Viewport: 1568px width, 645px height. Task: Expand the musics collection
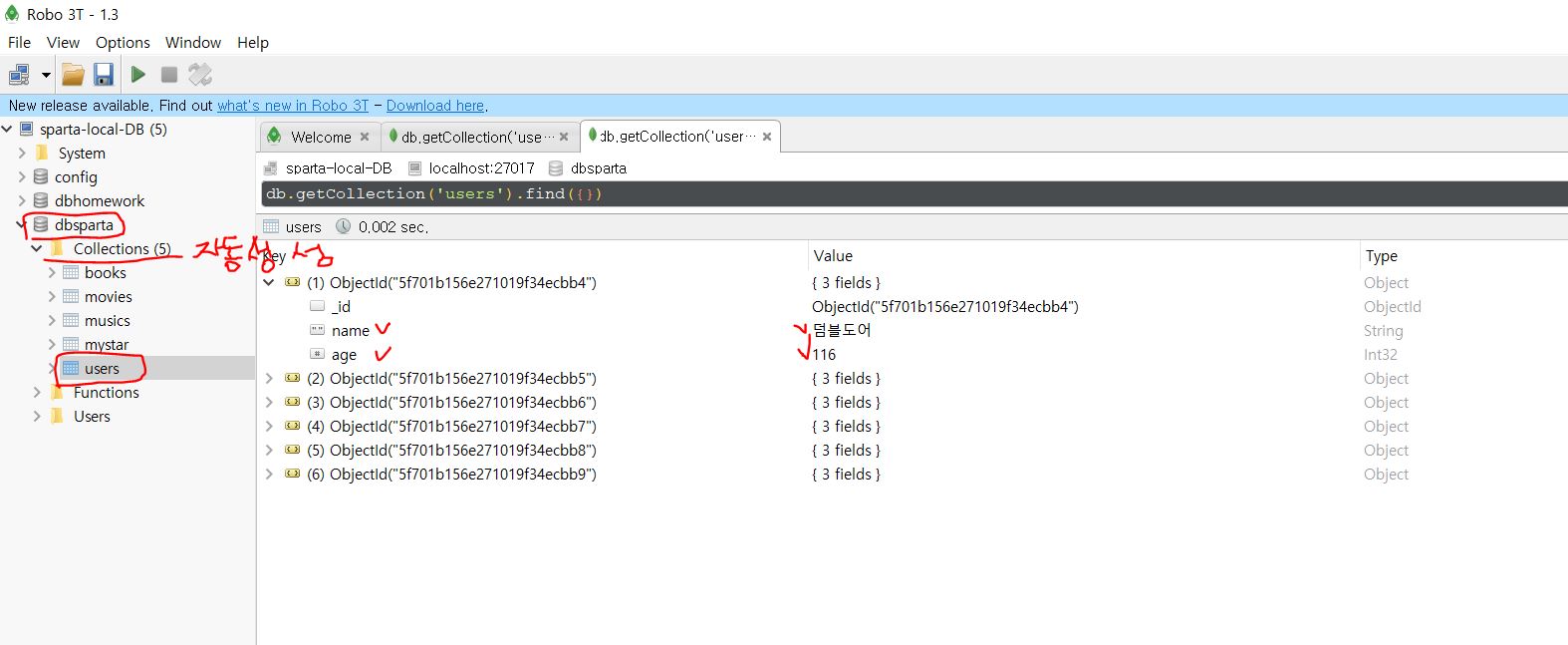point(52,320)
